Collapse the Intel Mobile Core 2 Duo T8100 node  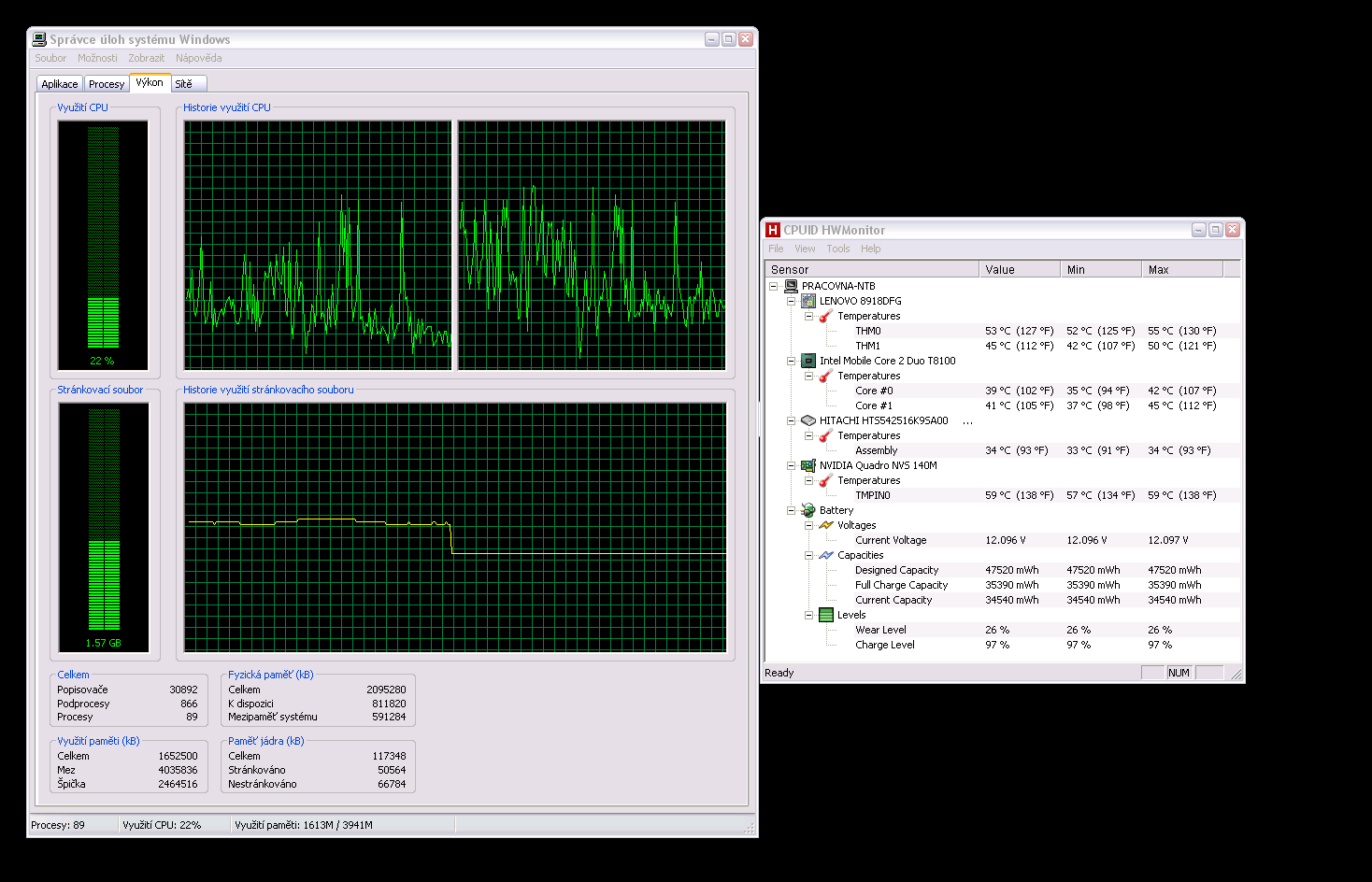click(x=791, y=361)
